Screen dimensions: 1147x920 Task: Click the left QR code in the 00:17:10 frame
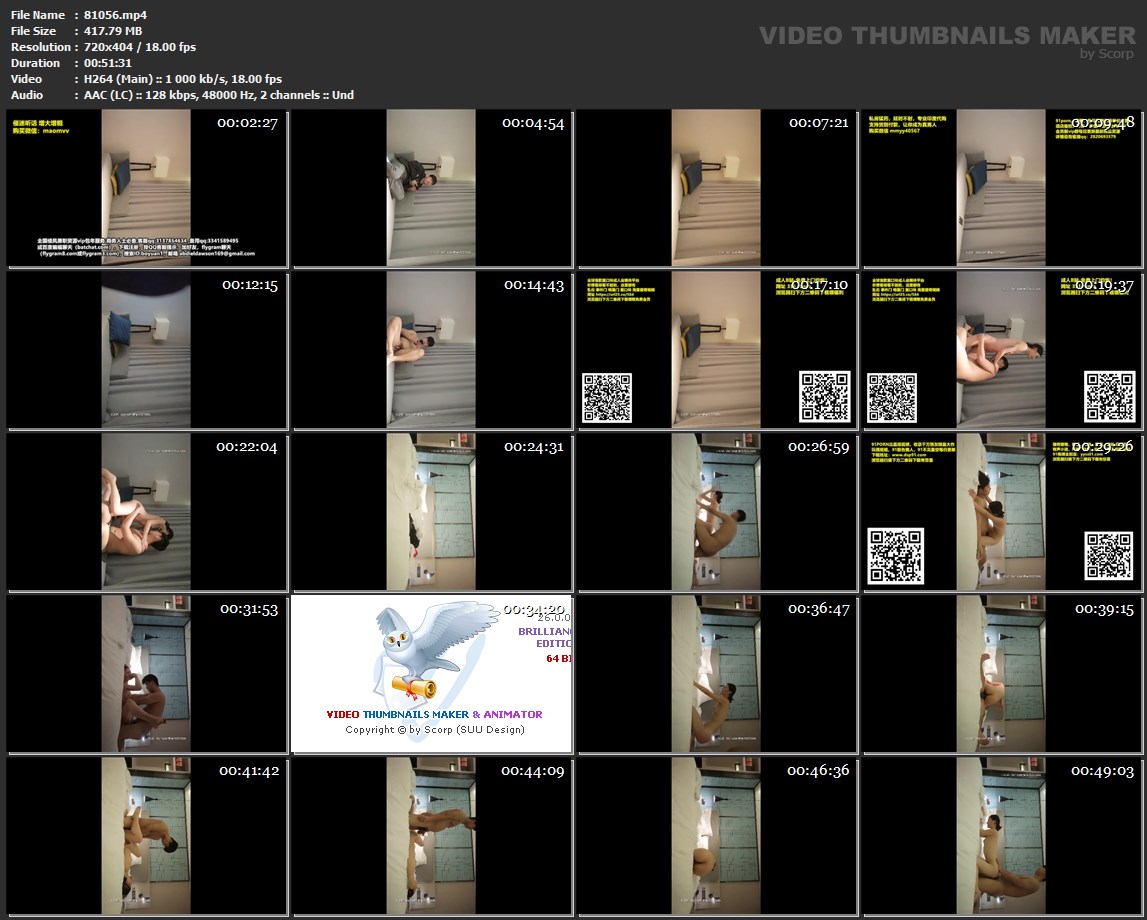coord(607,397)
